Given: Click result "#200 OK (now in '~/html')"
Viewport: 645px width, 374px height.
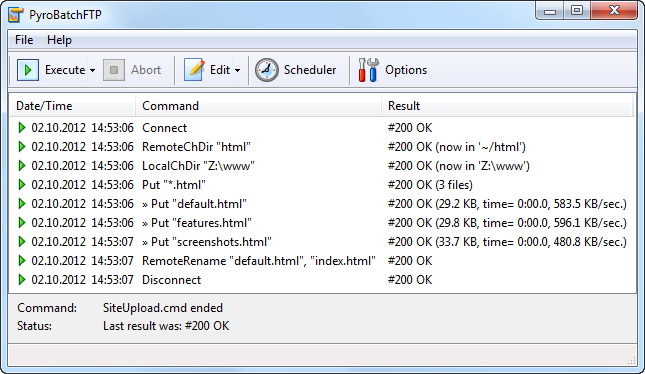Looking at the screenshot, I should (457, 146).
